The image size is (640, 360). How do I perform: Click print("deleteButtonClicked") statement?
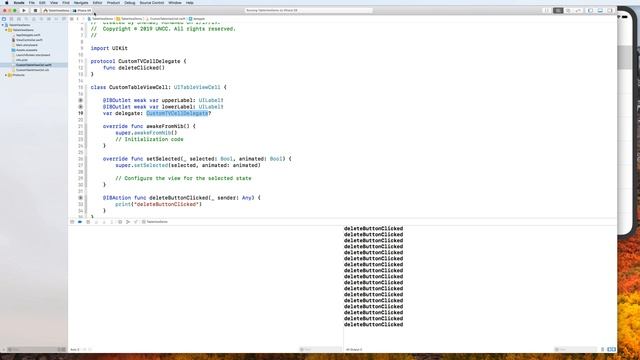tap(158, 204)
